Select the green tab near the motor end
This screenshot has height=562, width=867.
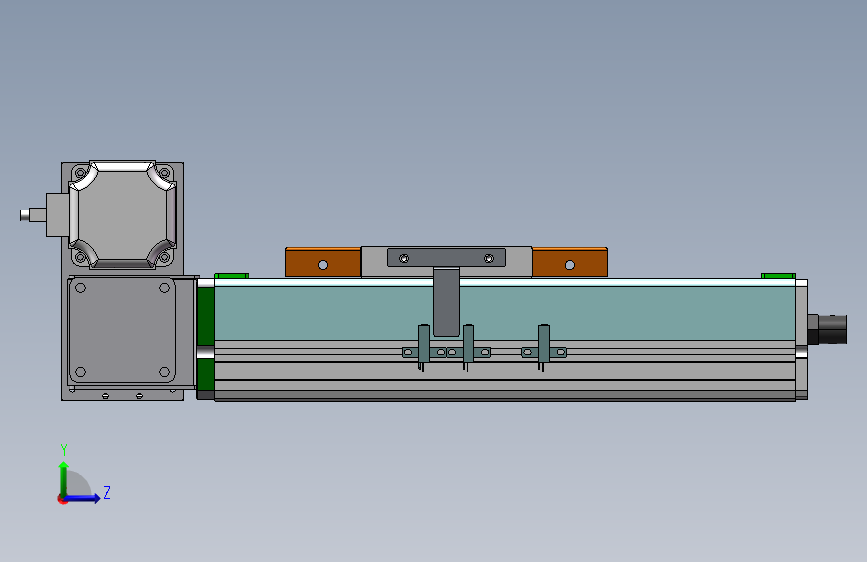pyautogui.click(x=231, y=275)
